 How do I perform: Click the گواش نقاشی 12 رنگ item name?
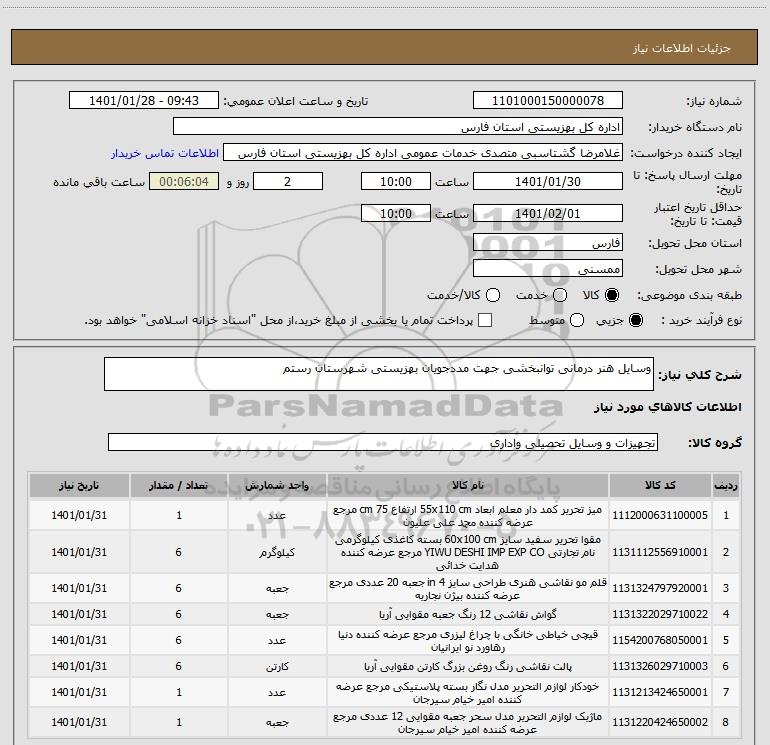[x=468, y=614]
